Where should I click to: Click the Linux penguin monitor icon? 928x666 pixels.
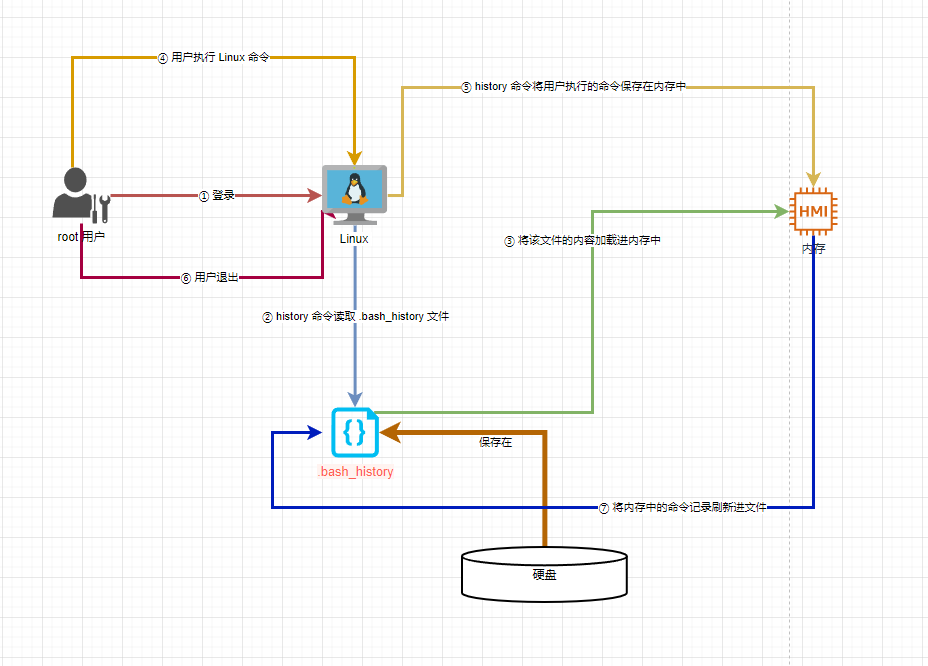pos(354,195)
